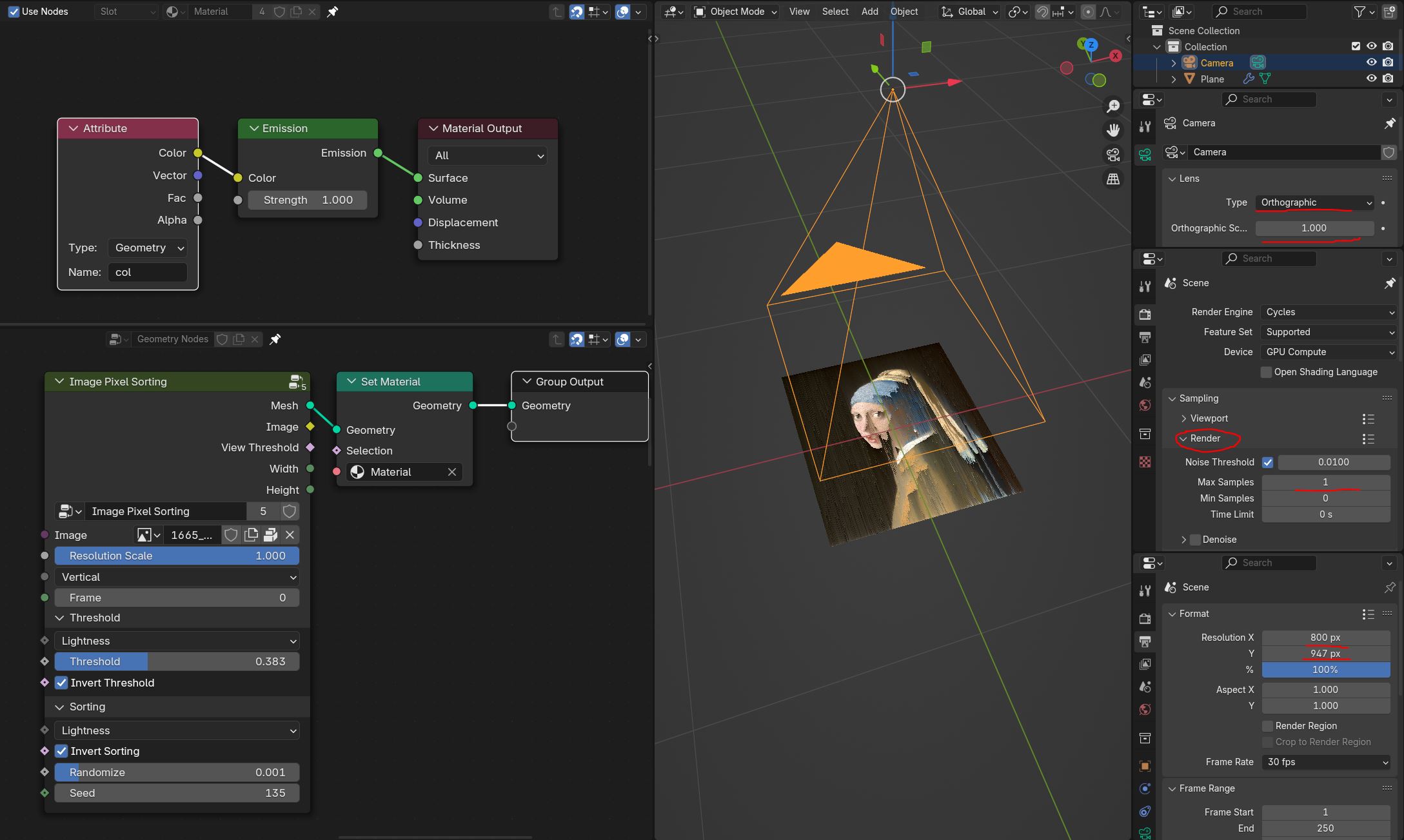Exclude Collection from the view layer
The height and width of the screenshot is (840, 1404).
point(1356,46)
